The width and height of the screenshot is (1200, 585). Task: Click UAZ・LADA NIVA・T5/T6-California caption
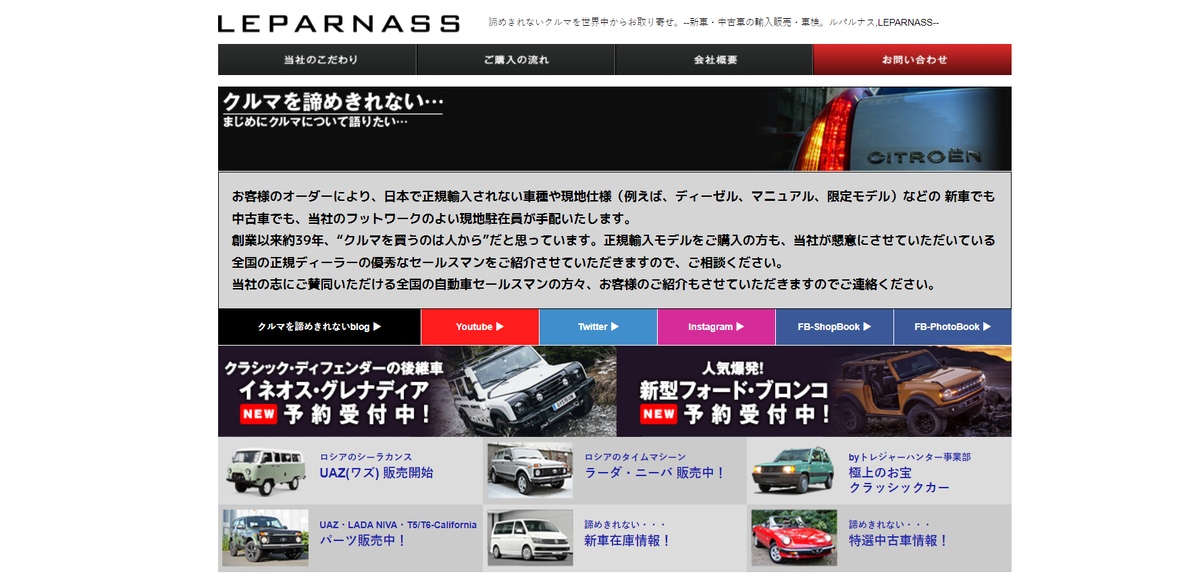tap(398, 525)
